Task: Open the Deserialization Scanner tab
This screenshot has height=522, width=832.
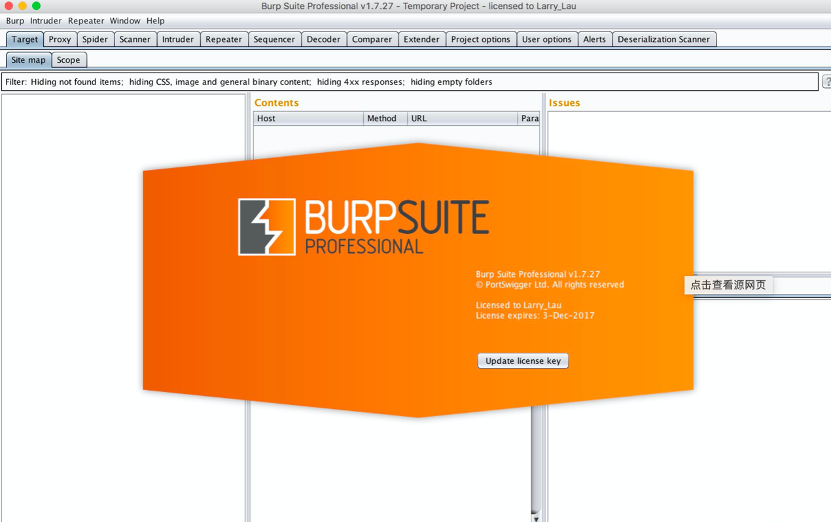Action: (x=663, y=39)
